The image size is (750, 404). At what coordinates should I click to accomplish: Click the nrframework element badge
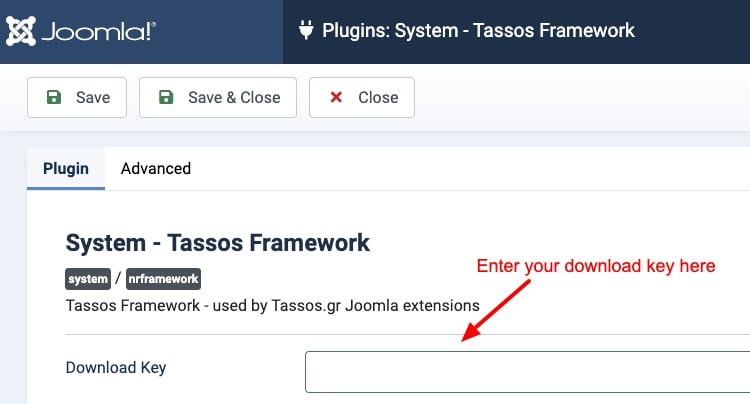point(164,279)
